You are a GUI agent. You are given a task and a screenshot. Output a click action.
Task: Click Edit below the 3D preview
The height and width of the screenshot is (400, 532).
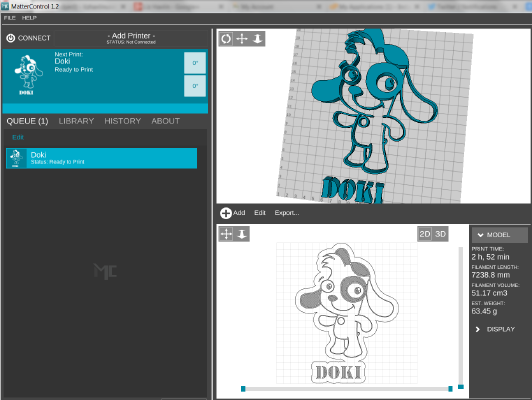[260, 213]
